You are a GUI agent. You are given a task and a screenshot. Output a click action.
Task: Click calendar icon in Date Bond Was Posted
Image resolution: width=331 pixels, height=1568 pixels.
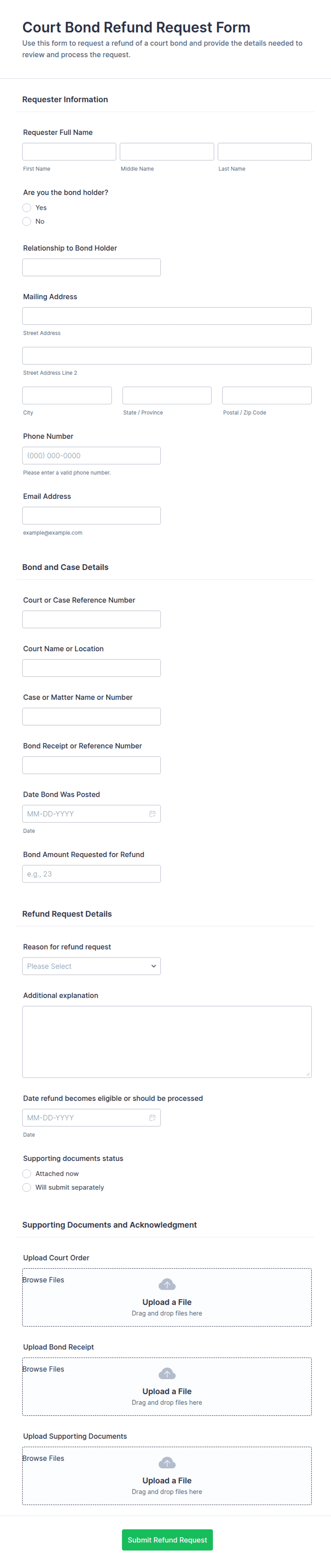152,814
